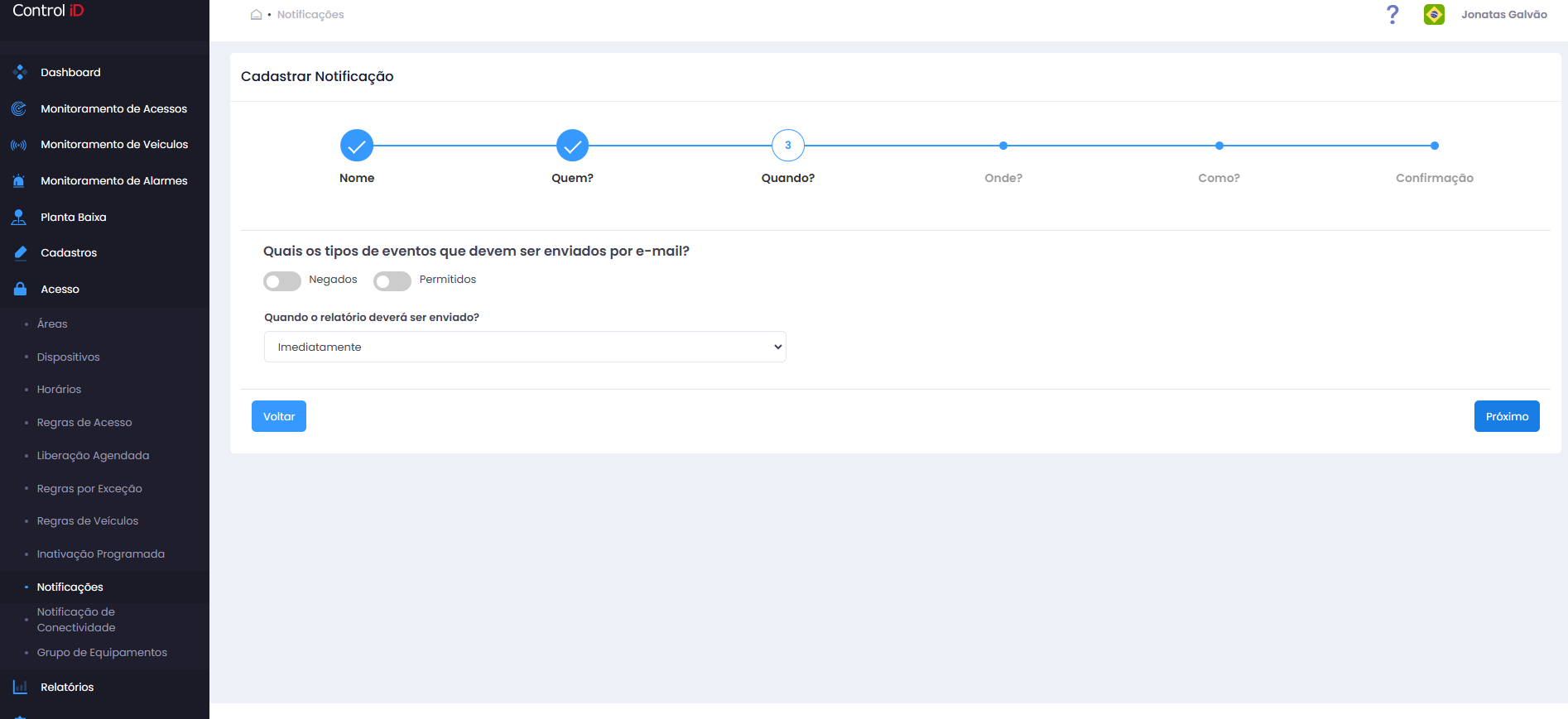Go to Liberação Agendada submenu item
This screenshot has height=719, width=1568.
point(93,455)
